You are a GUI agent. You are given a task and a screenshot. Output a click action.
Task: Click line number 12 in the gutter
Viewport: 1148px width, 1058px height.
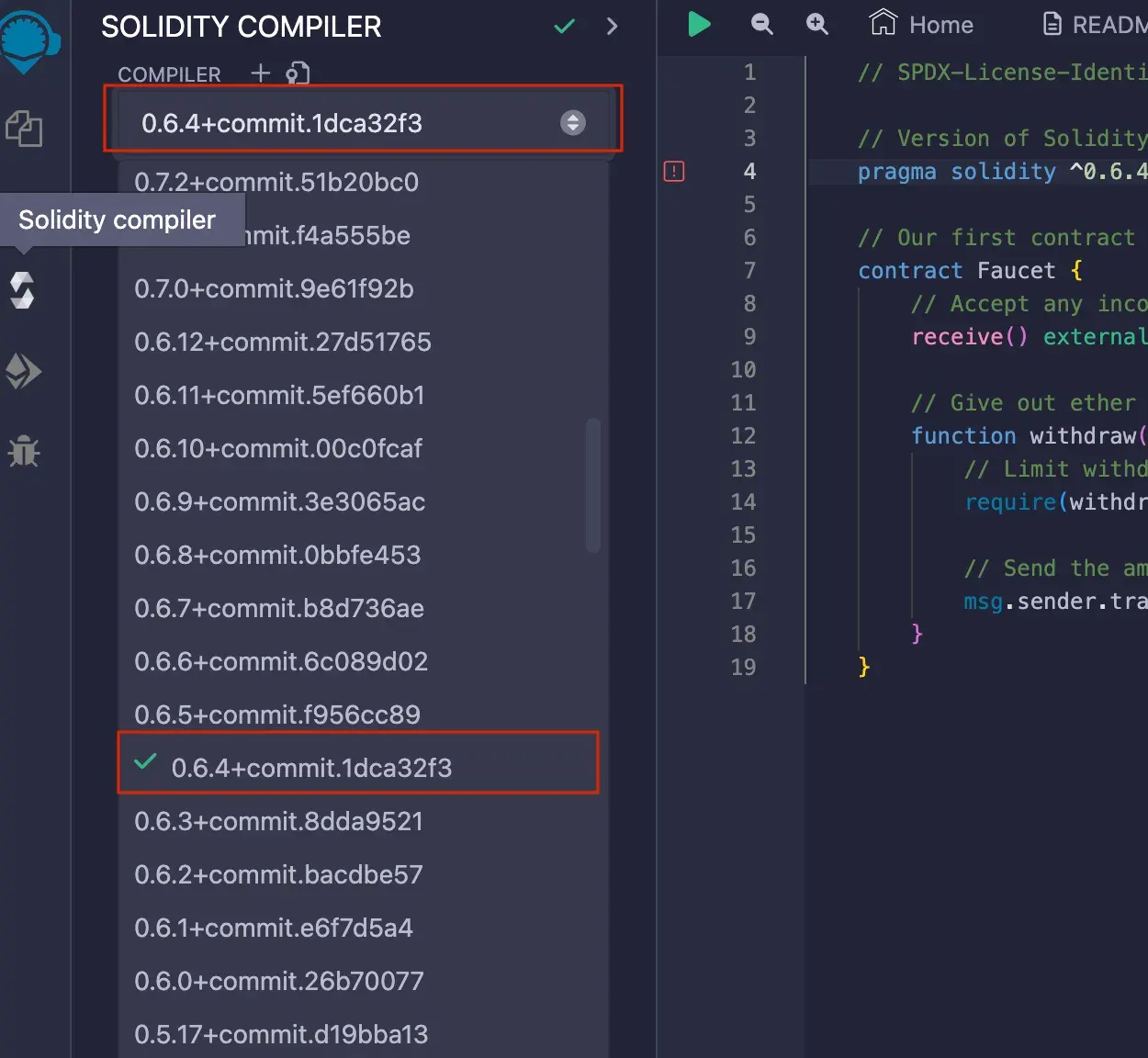(x=743, y=435)
